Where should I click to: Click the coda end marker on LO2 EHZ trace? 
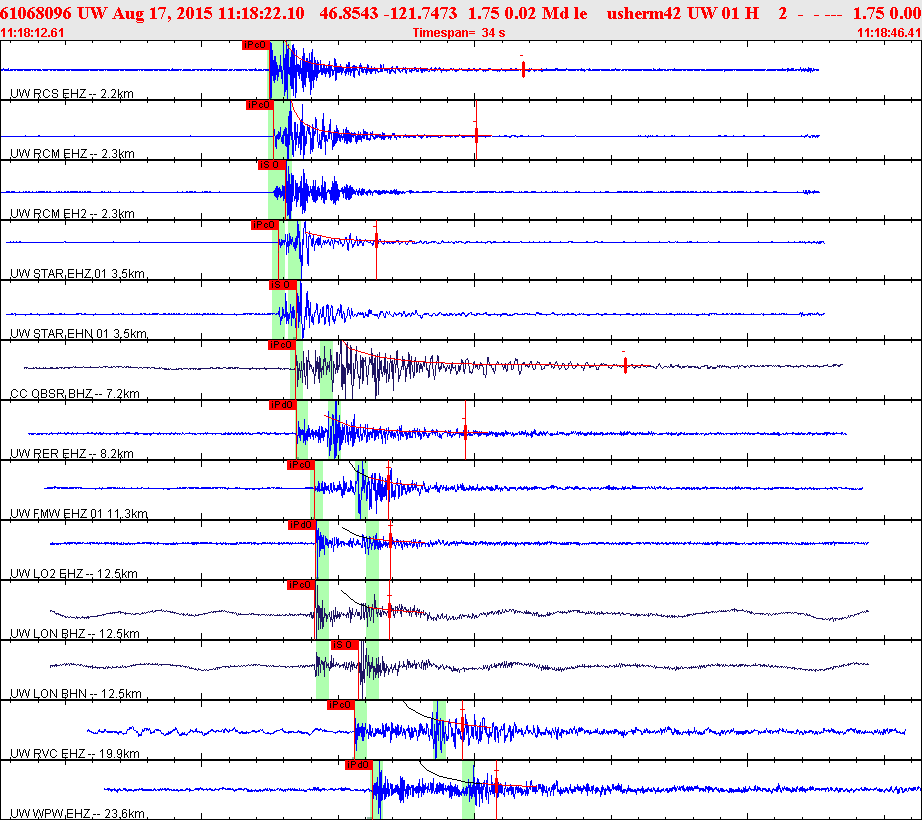pyautogui.click(x=390, y=541)
